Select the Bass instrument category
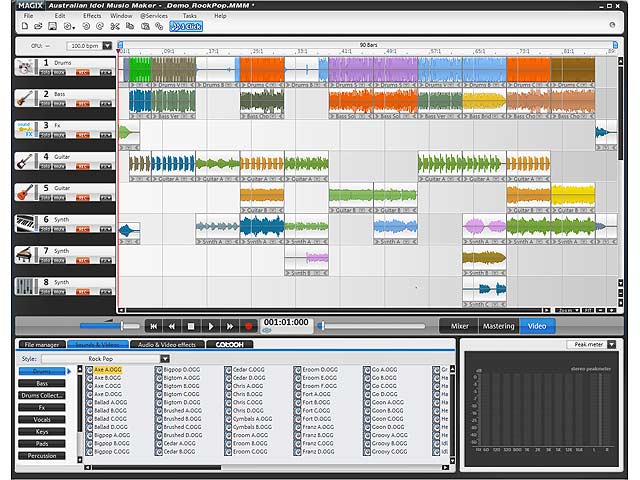 point(42,383)
